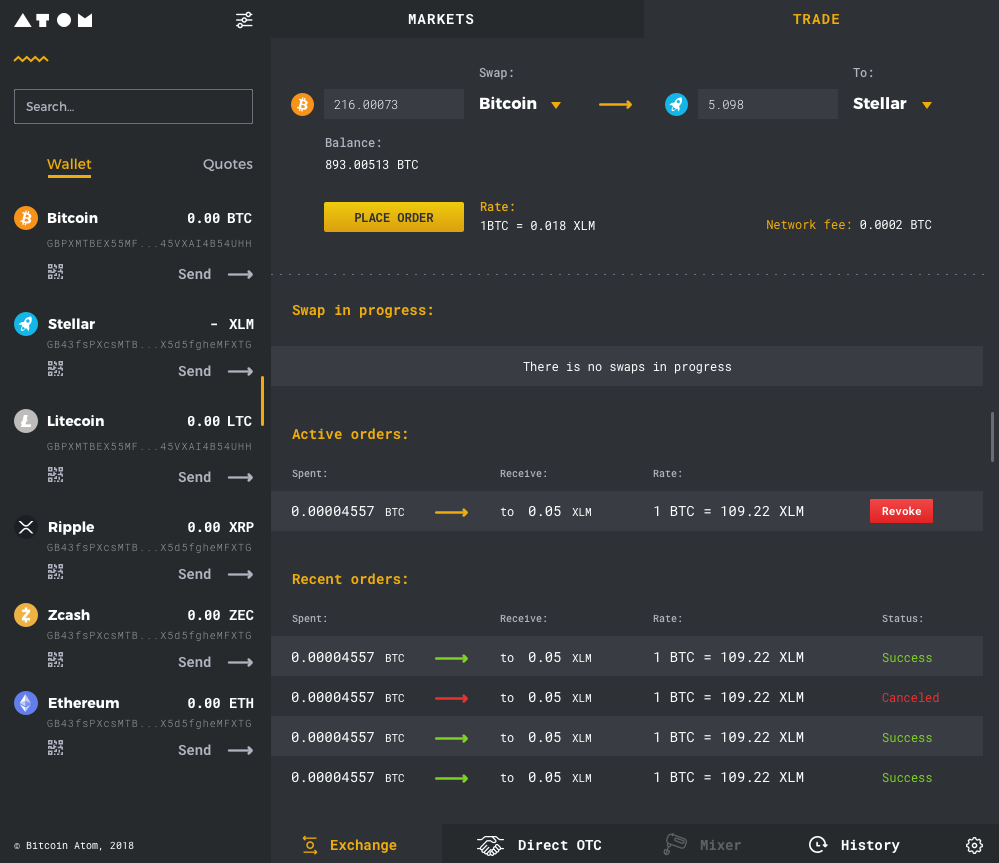Viewport: 999px width, 863px height.
Task: Open the Mixer section
Action: (701, 845)
